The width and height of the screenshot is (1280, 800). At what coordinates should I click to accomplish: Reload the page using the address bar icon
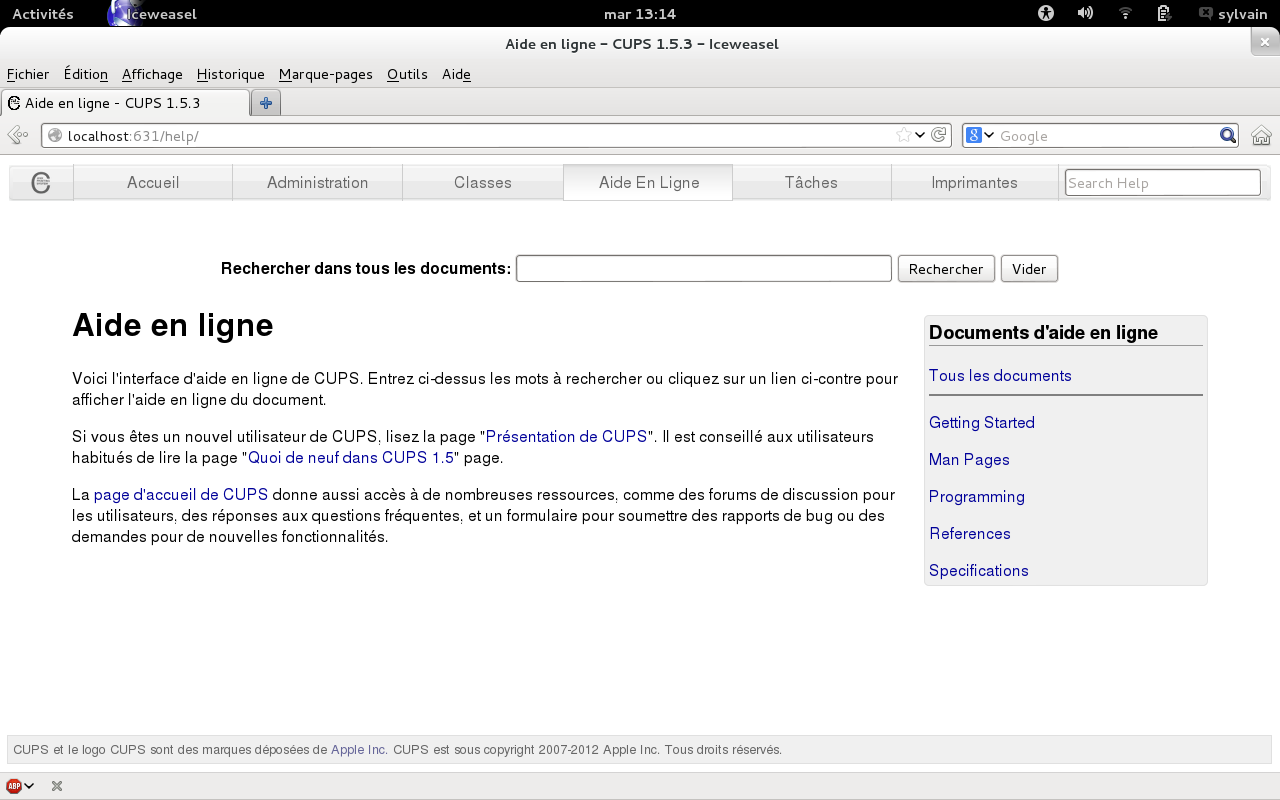pyautogui.click(x=939, y=135)
